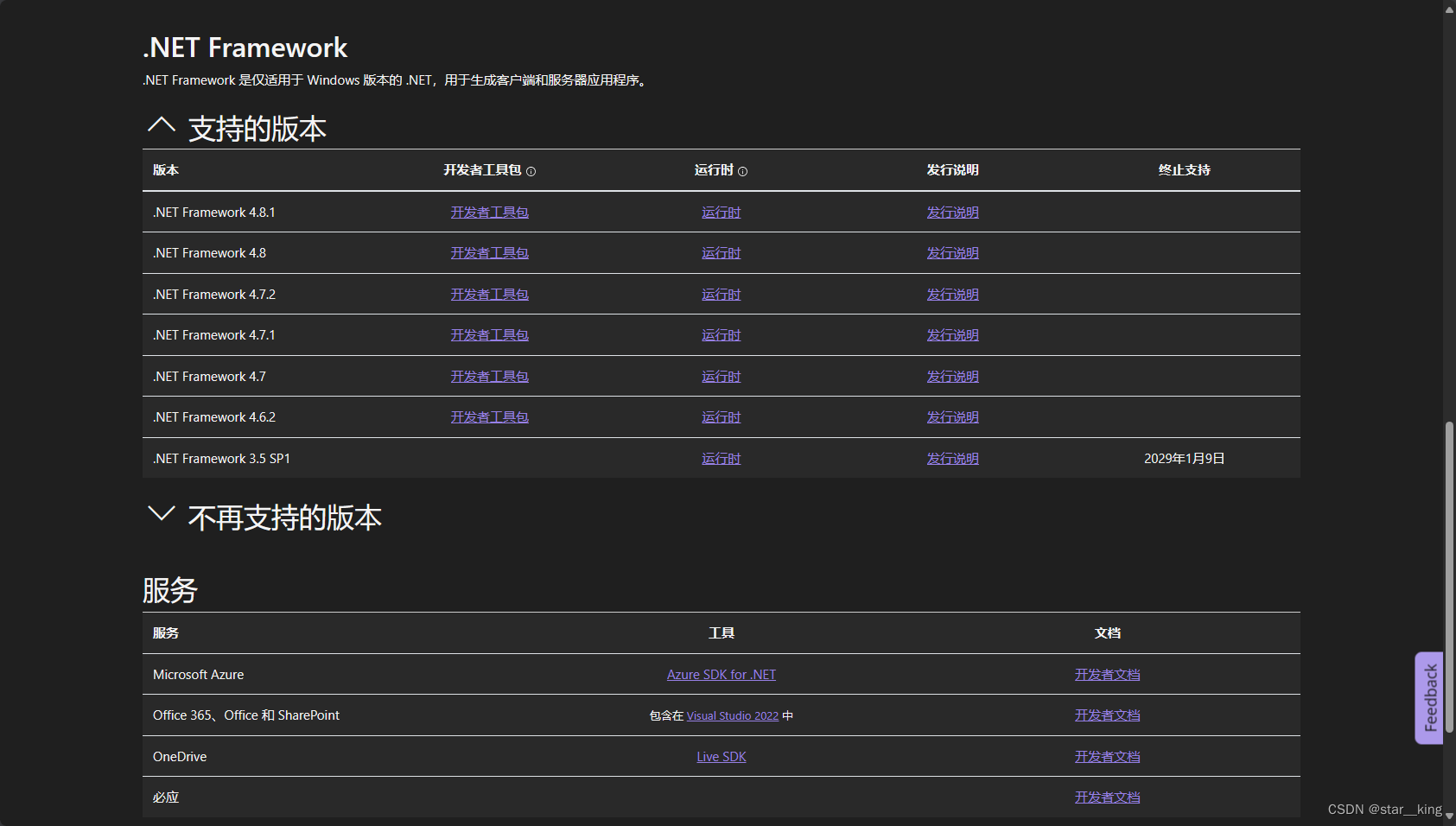
Task: Click the 服务 section heading
Action: click(x=170, y=590)
